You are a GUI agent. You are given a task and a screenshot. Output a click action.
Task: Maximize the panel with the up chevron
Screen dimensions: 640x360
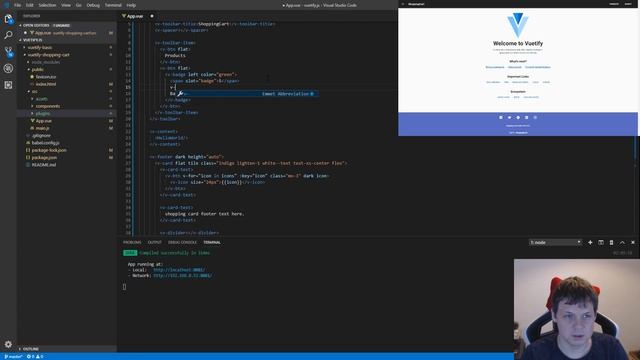click(622, 242)
